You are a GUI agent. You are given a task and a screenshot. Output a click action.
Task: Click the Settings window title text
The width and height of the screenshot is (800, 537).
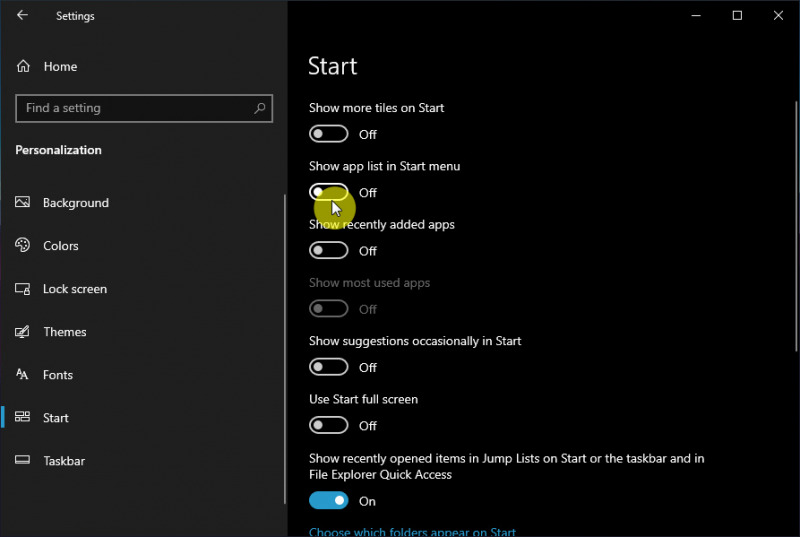tap(75, 16)
